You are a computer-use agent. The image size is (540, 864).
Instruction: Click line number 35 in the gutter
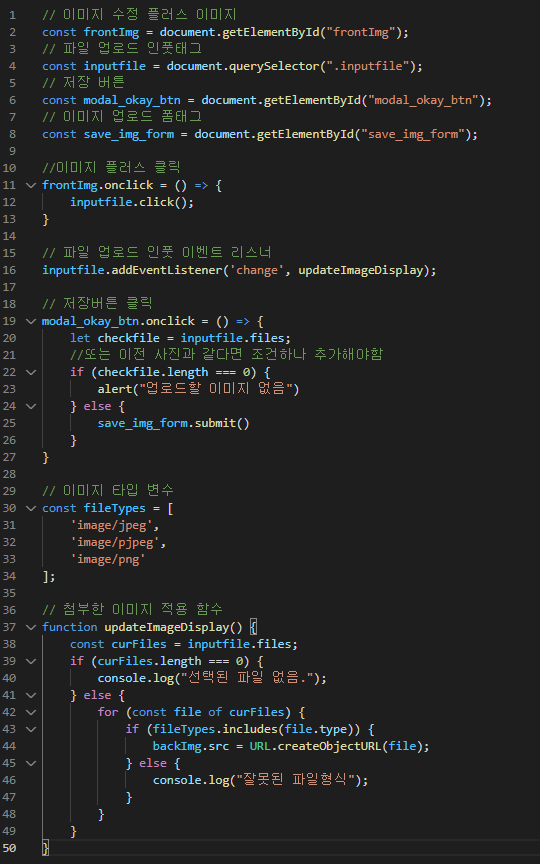[9, 593]
